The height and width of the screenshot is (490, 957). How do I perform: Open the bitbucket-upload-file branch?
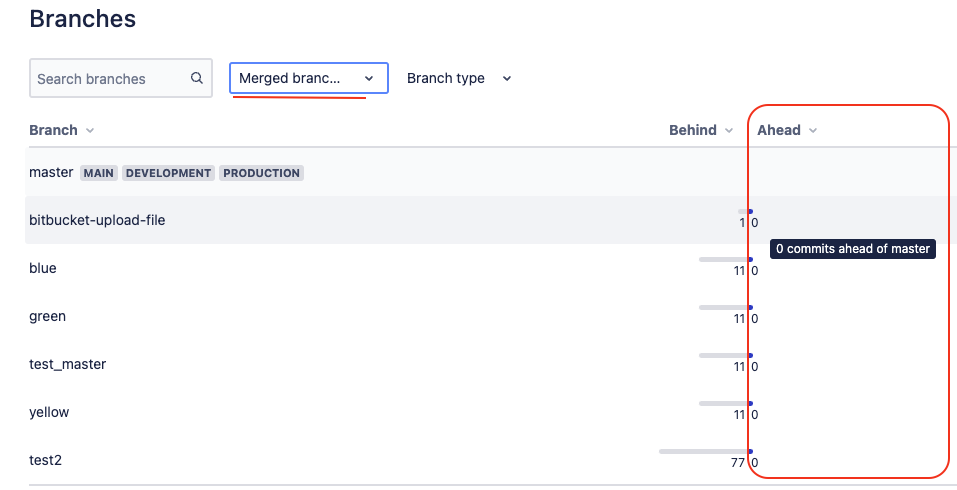pos(97,220)
